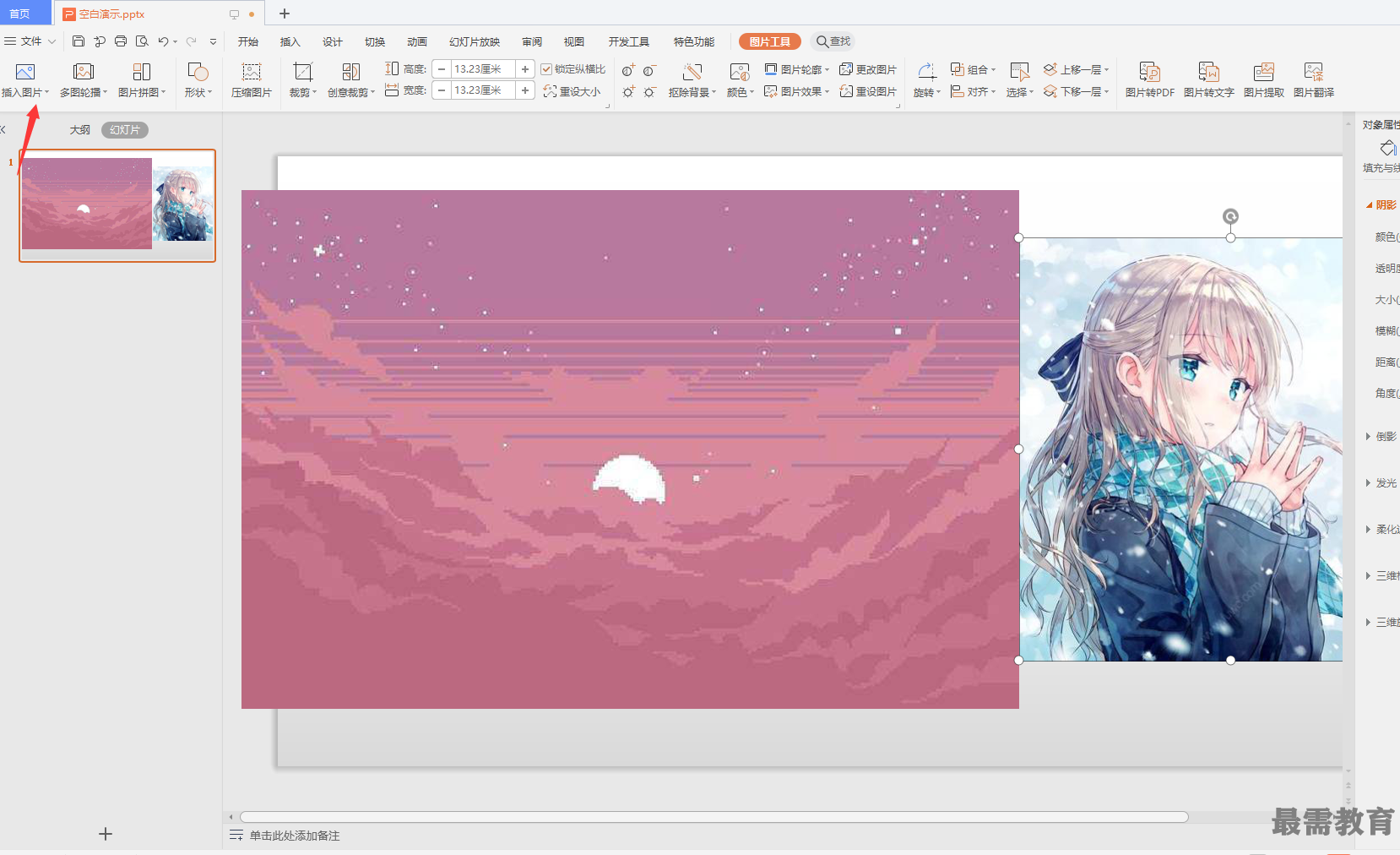This screenshot has width=1400, height=855.
Task: Open Send Backward (下移一层) dropdown
Action: click(x=1076, y=91)
